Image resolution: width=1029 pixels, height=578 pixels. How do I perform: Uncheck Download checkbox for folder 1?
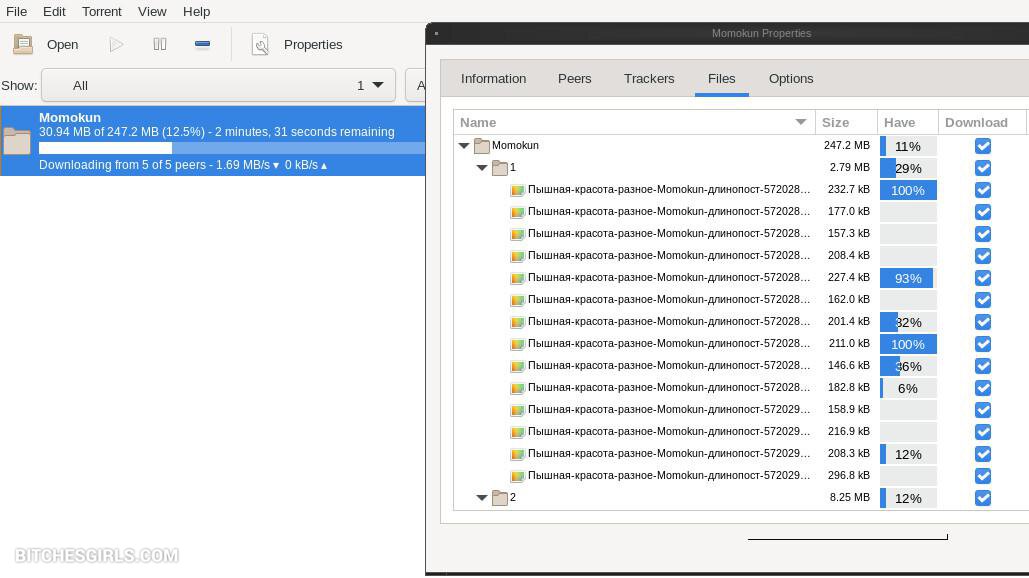[x=982, y=168]
